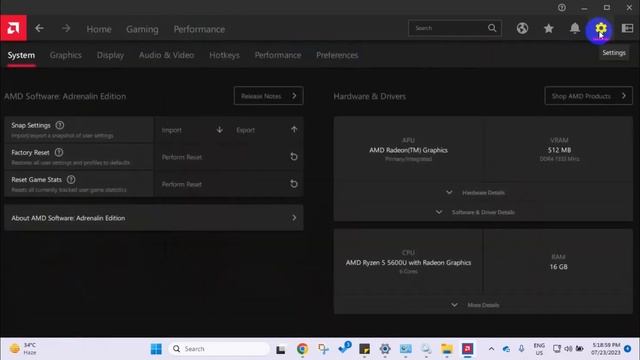The image size is (640, 360).
Task: Click AMD Ryzen 5 5600U CPU text
Action: tap(408, 262)
